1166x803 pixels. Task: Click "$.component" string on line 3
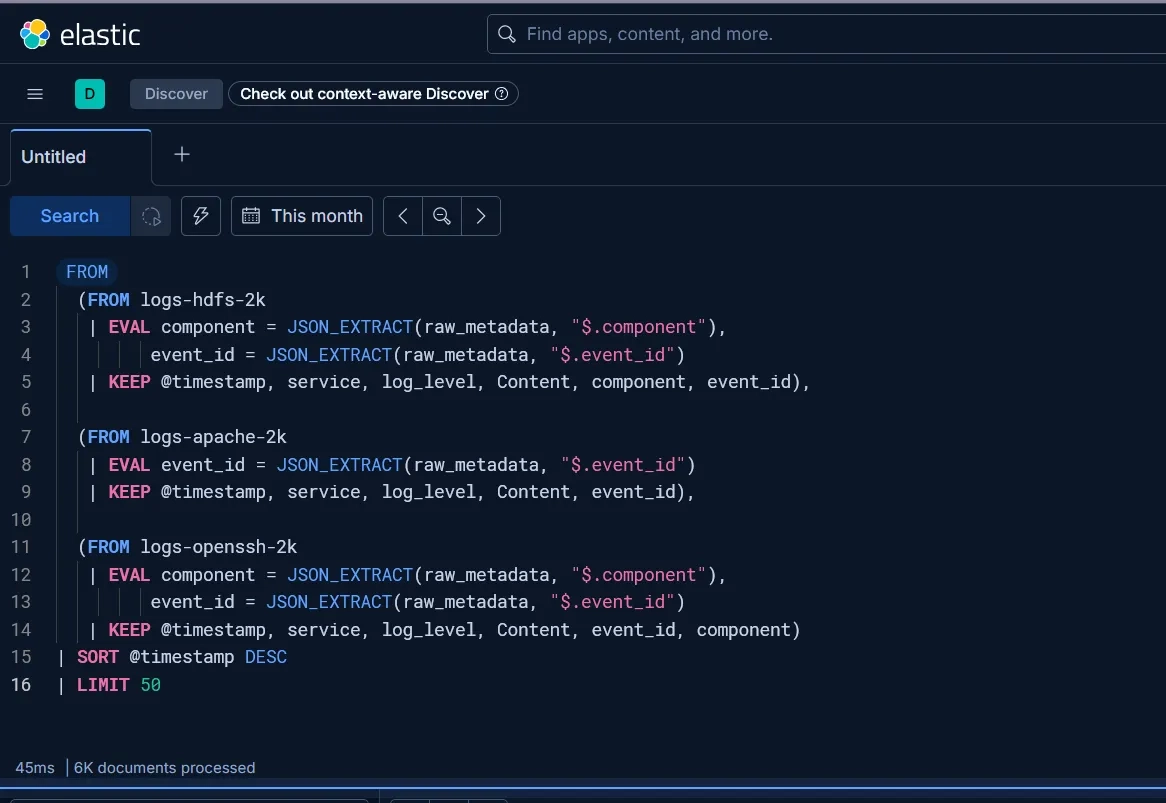(x=638, y=327)
